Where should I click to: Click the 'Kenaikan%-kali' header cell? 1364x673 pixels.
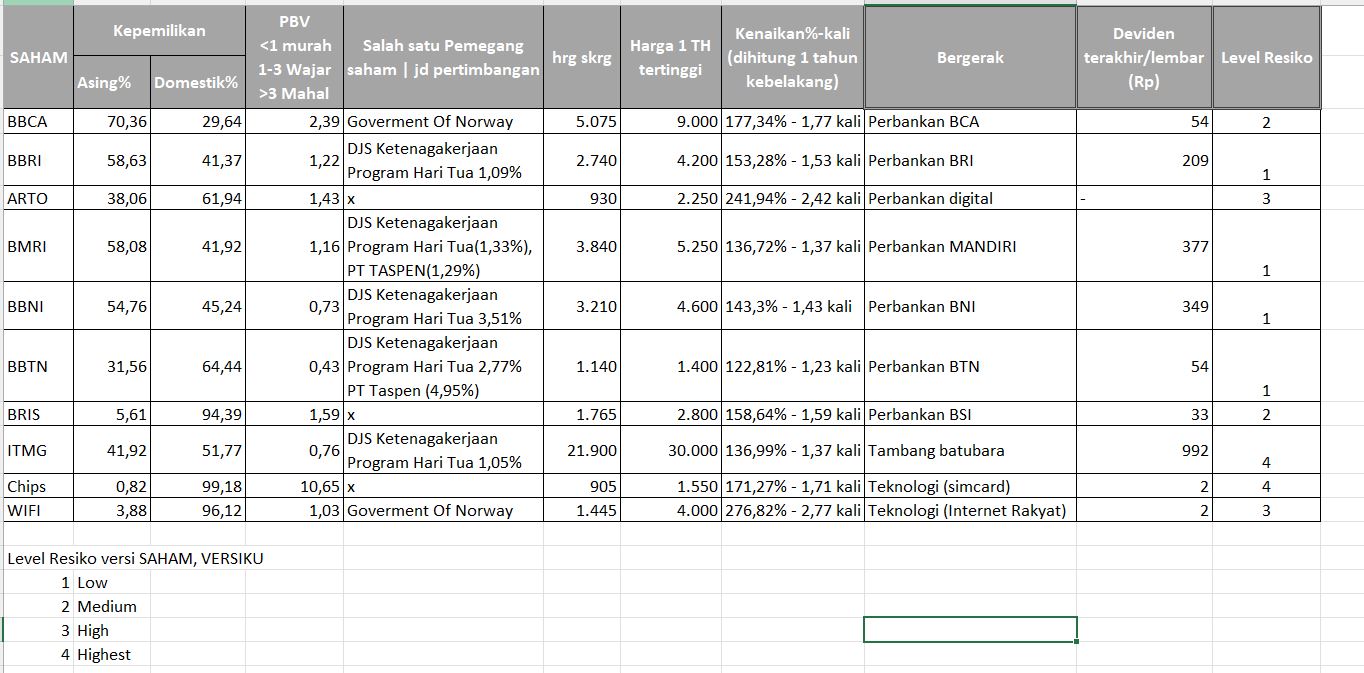tap(793, 58)
